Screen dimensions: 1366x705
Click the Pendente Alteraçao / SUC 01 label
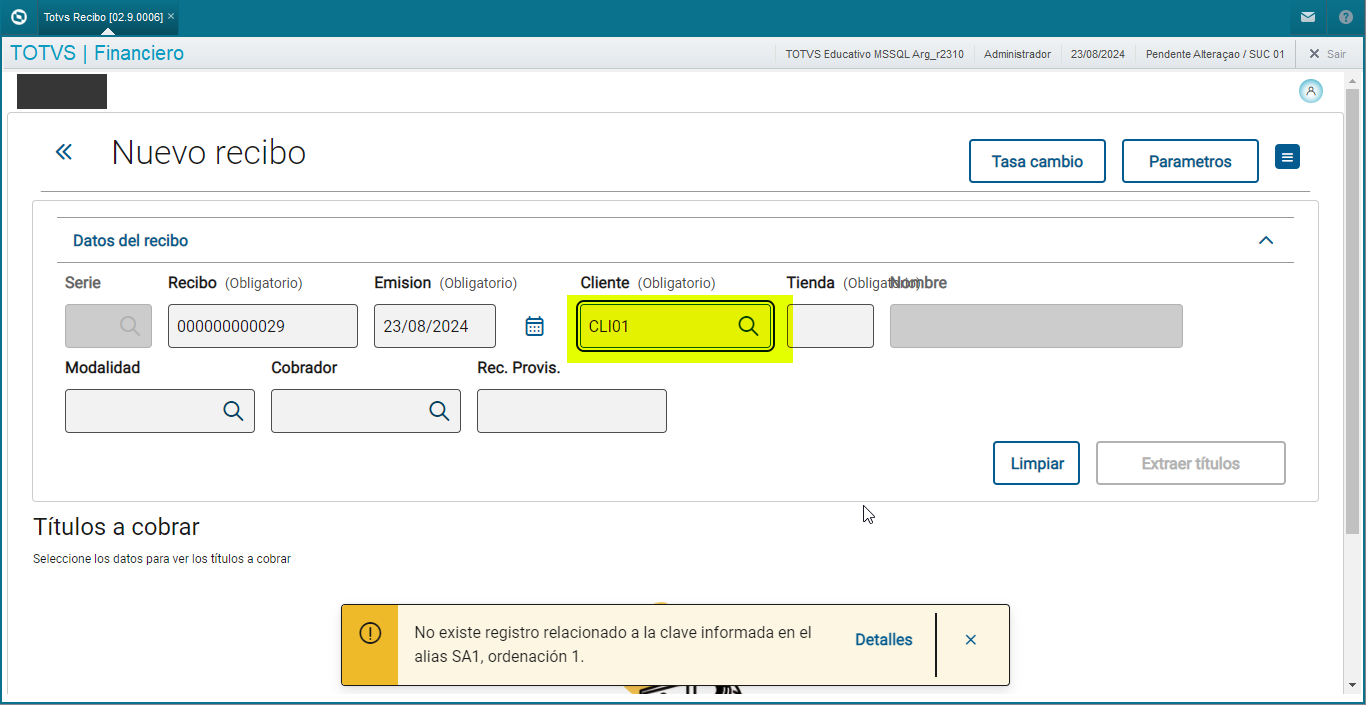pyautogui.click(x=1215, y=54)
